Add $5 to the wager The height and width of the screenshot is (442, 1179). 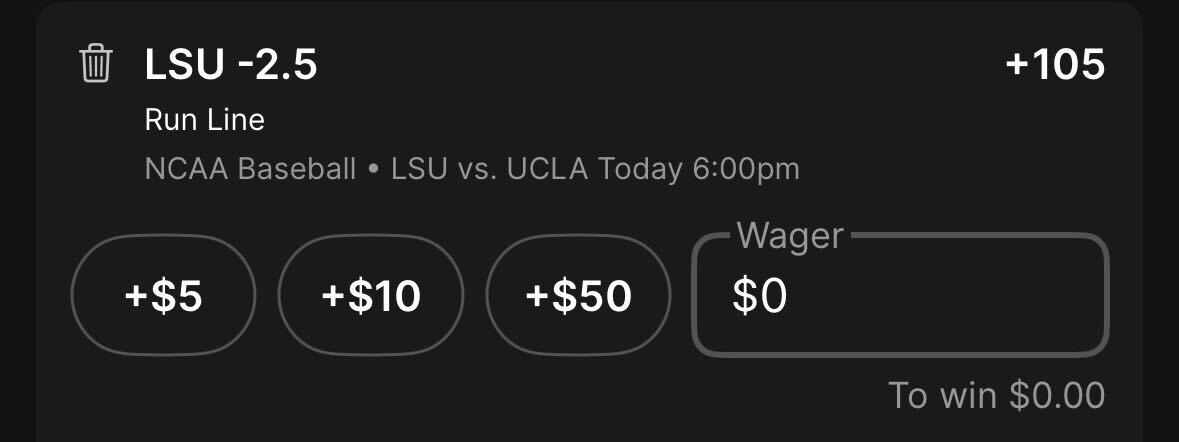[x=163, y=295]
